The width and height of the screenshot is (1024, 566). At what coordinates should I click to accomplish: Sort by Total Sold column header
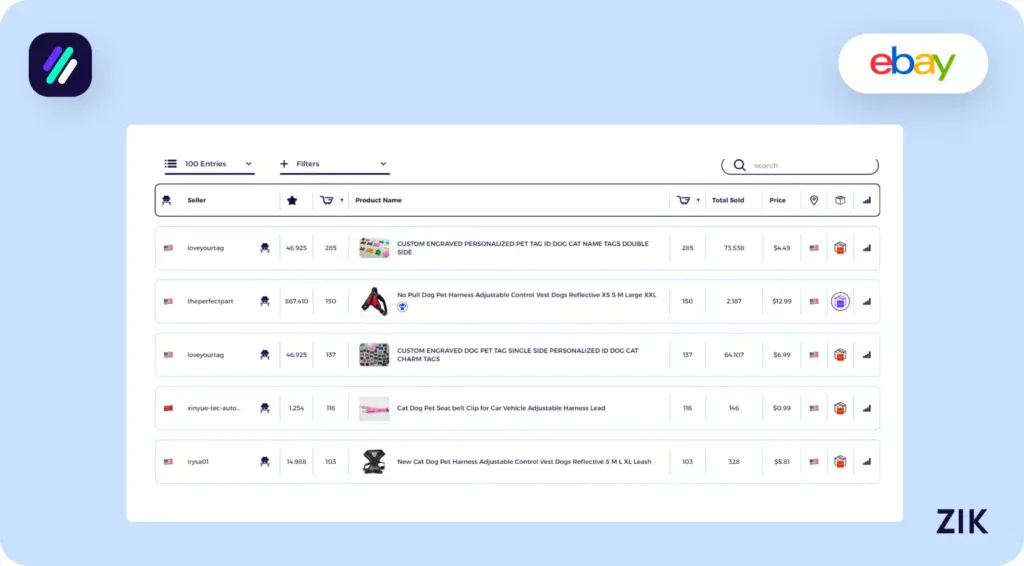pyautogui.click(x=728, y=200)
